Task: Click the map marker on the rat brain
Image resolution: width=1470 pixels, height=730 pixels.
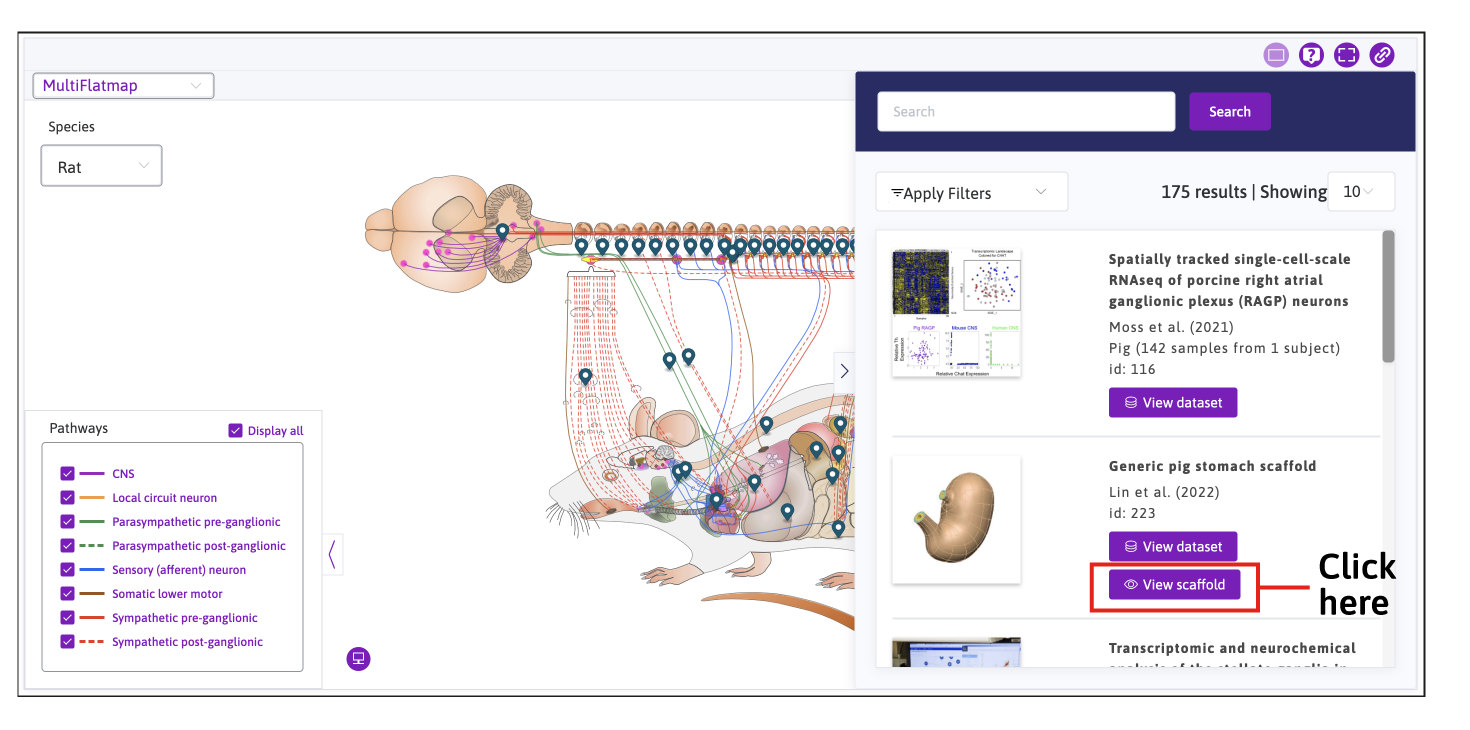Action: click(503, 233)
